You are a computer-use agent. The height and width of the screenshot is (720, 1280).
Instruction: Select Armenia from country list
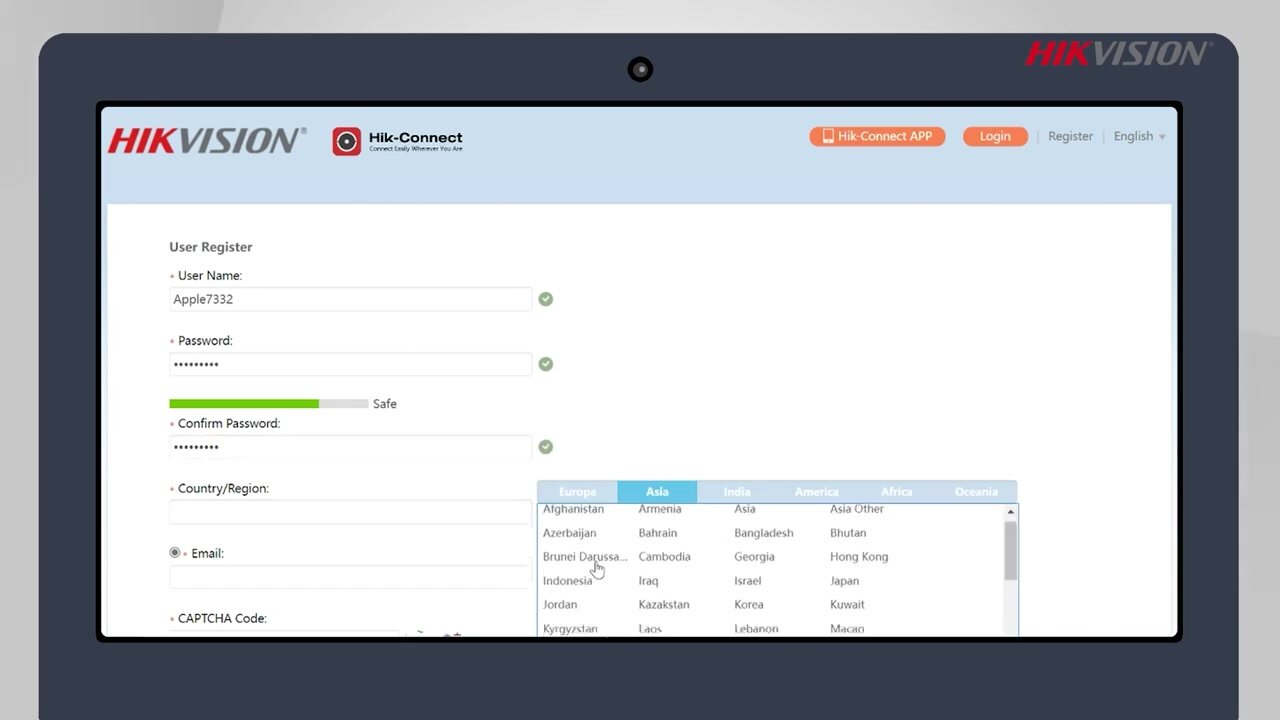tap(660, 510)
